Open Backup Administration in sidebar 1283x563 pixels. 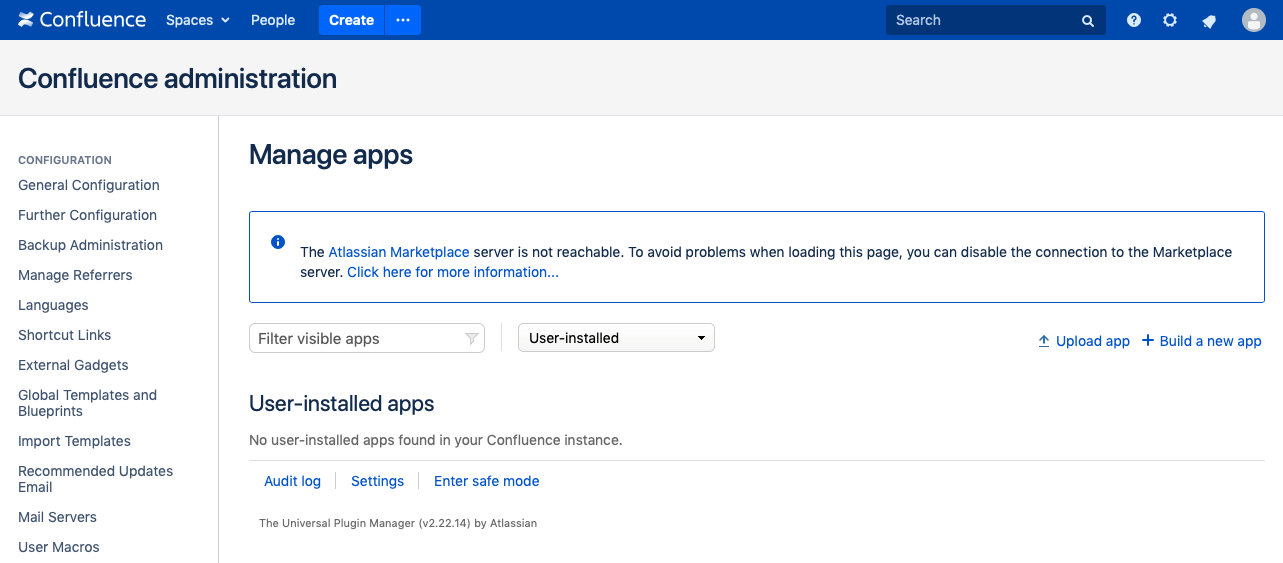[x=90, y=245]
